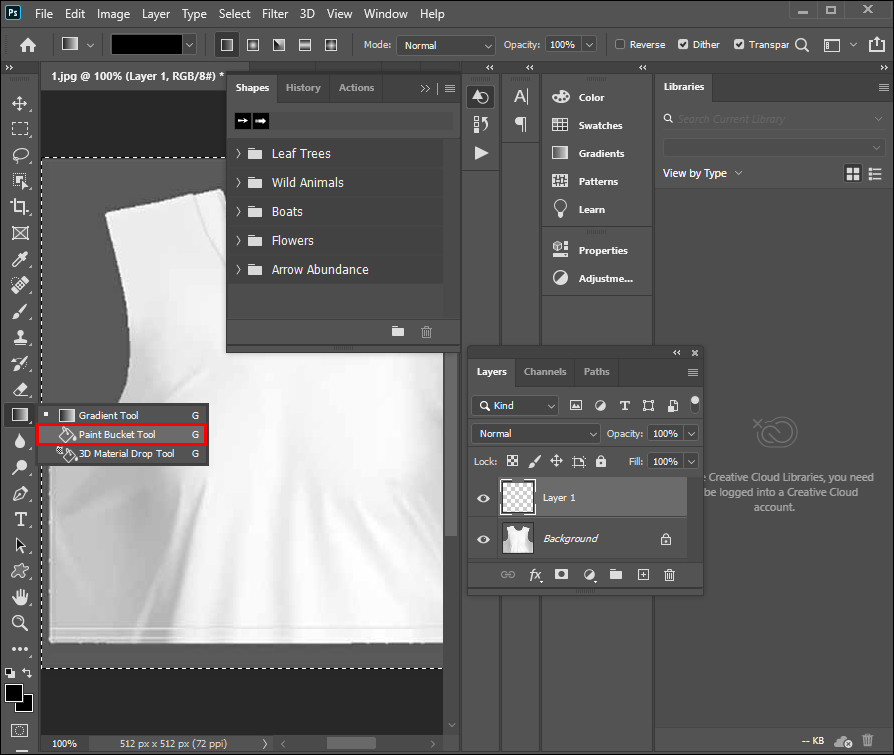Hide the Layer 1 layer
894x755 pixels.
coord(484,498)
